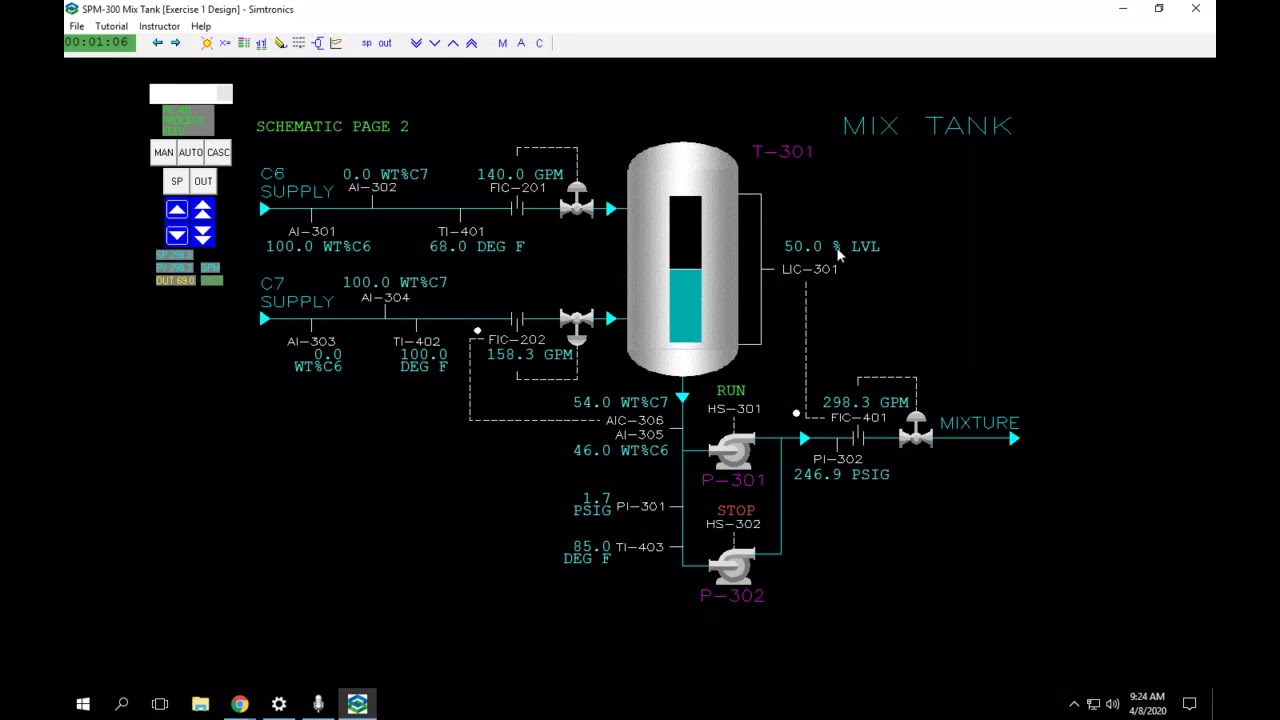1280x720 pixels.
Task: Click the FIC-202 C7 supply control valve
Action: (x=577, y=325)
